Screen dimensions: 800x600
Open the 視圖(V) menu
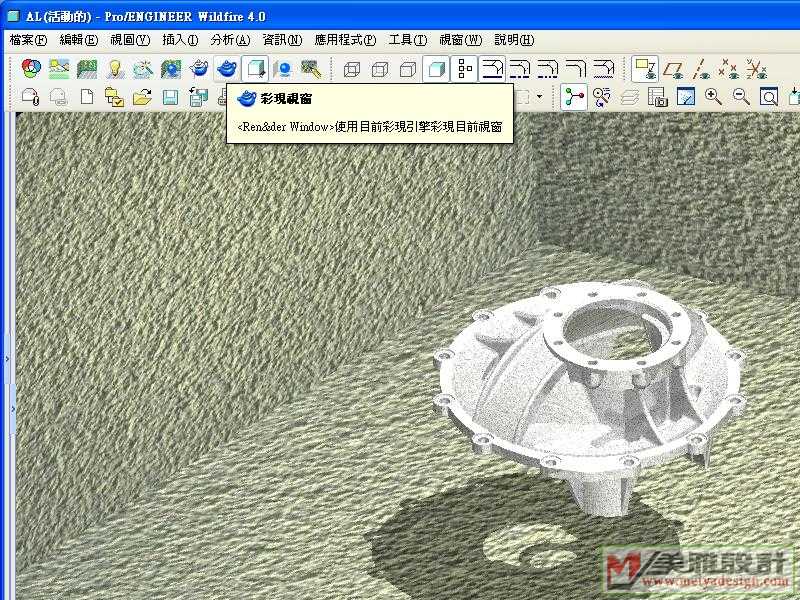[130, 40]
